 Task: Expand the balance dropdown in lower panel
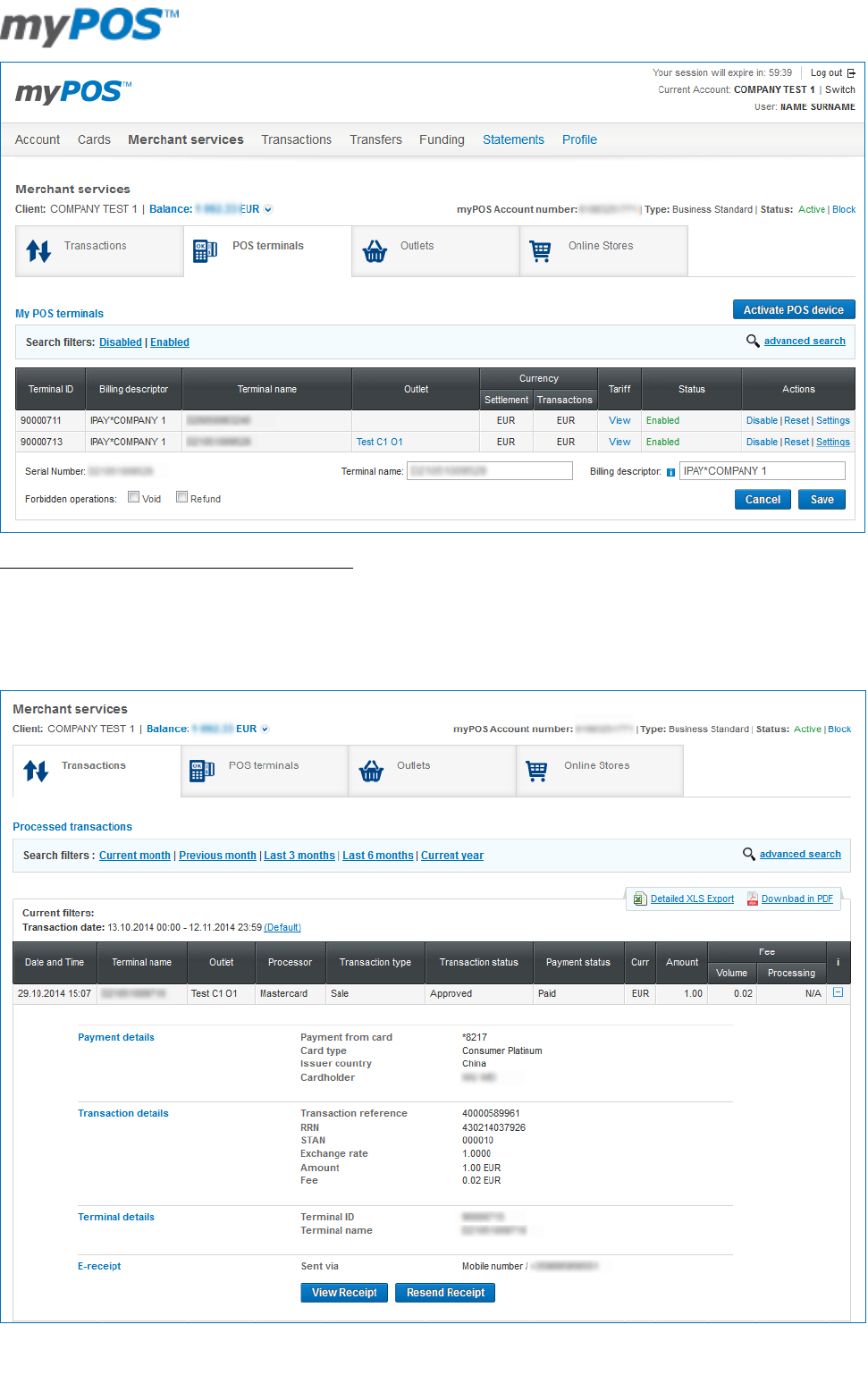(265, 729)
